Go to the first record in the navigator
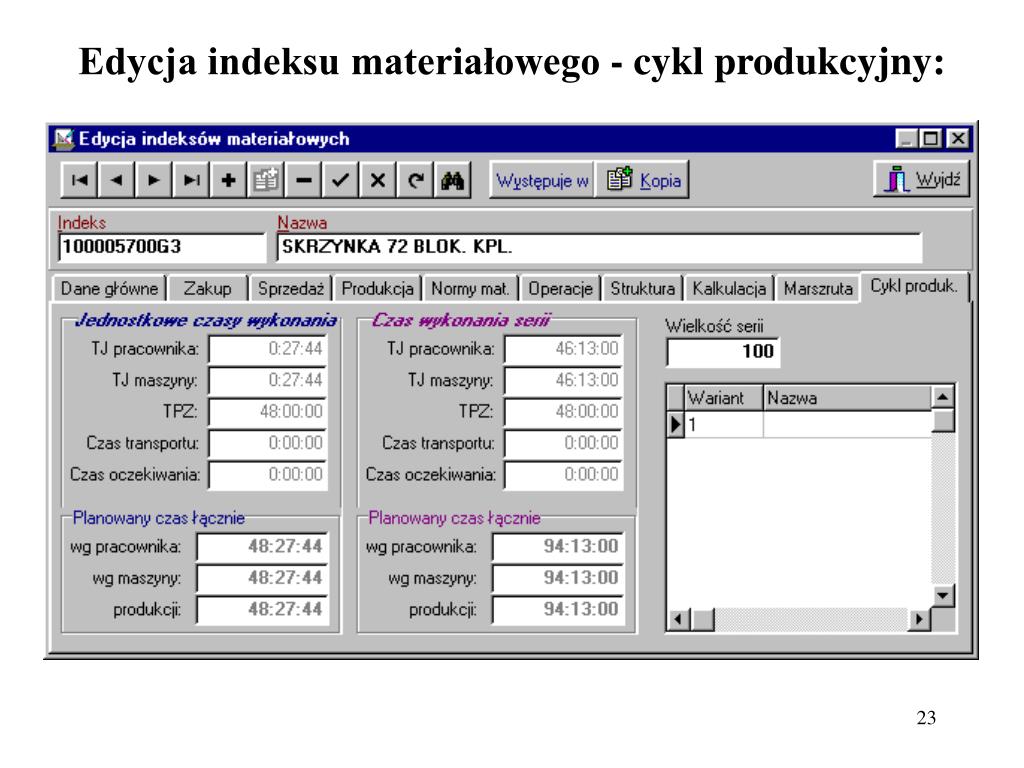1024x768 pixels. click(x=80, y=180)
